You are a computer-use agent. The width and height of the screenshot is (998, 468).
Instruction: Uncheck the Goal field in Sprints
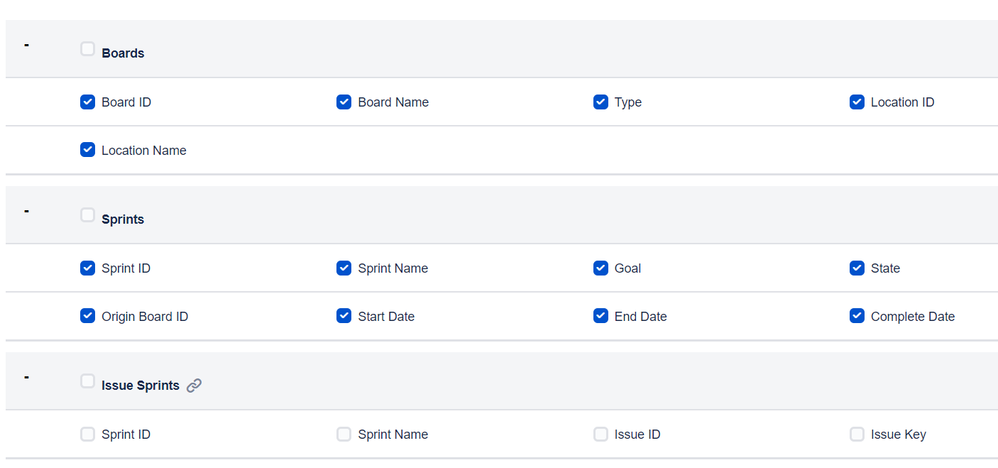601,268
